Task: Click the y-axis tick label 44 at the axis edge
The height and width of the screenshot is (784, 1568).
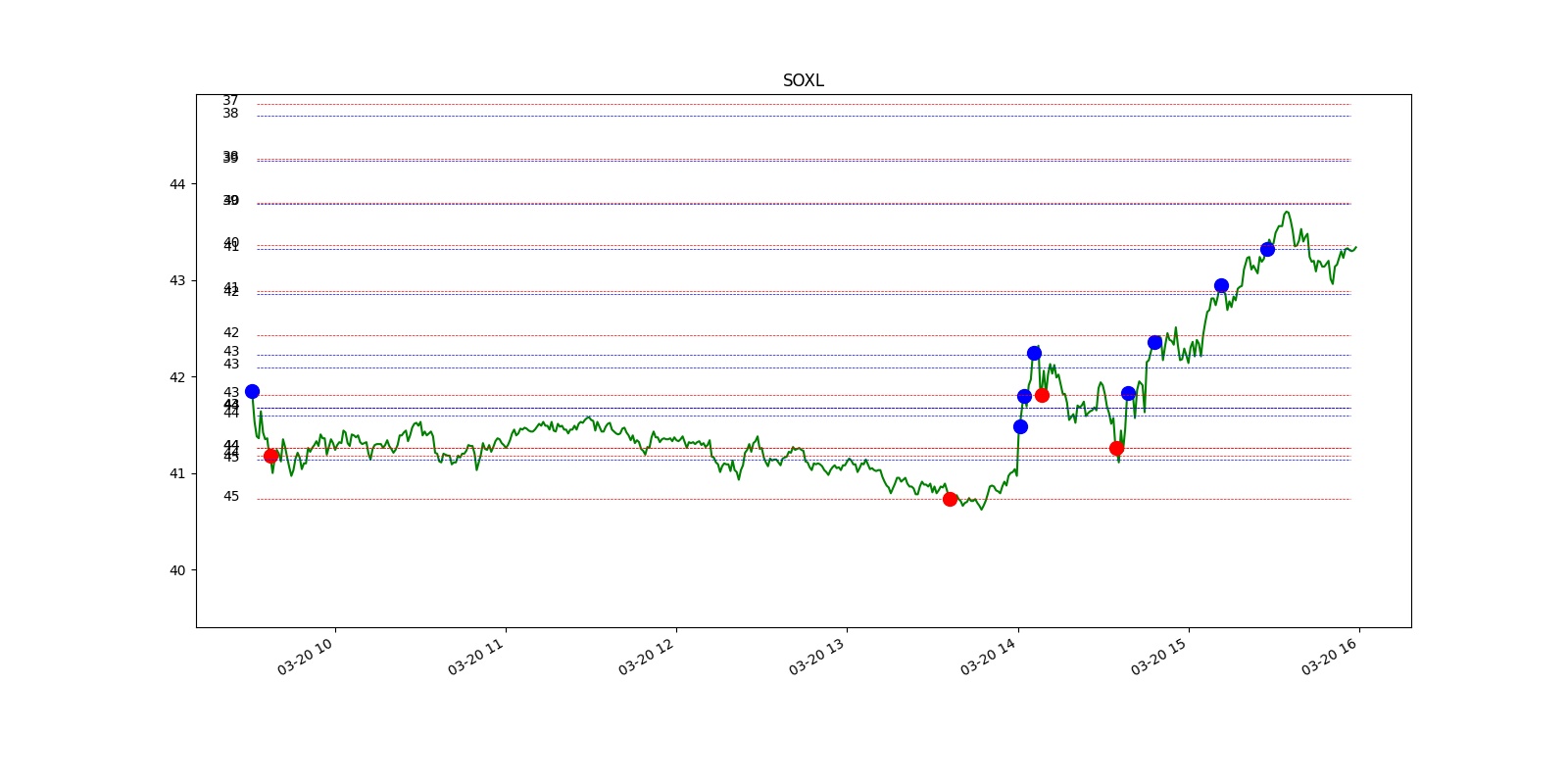Action: (x=176, y=184)
